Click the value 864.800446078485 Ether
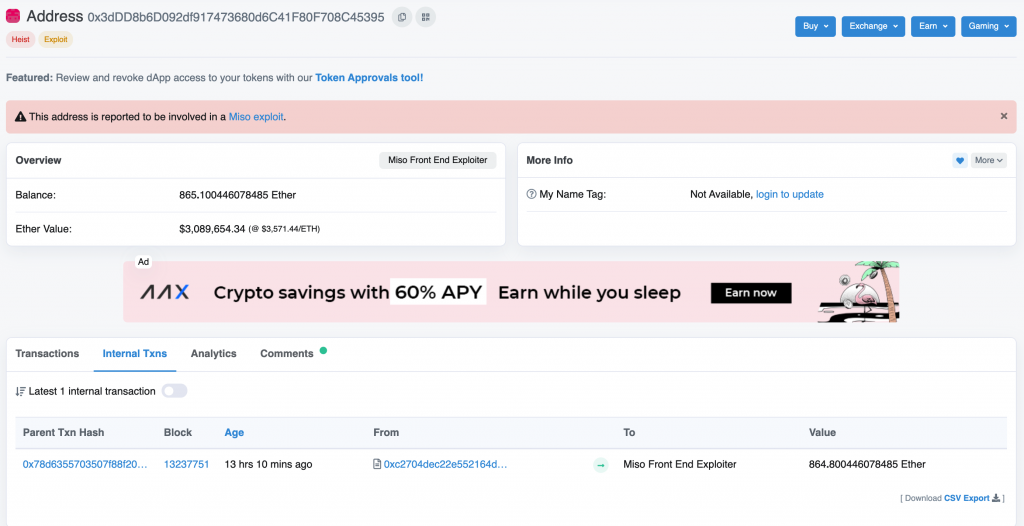The width and height of the screenshot is (1024, 526). (x=867, y=465)
